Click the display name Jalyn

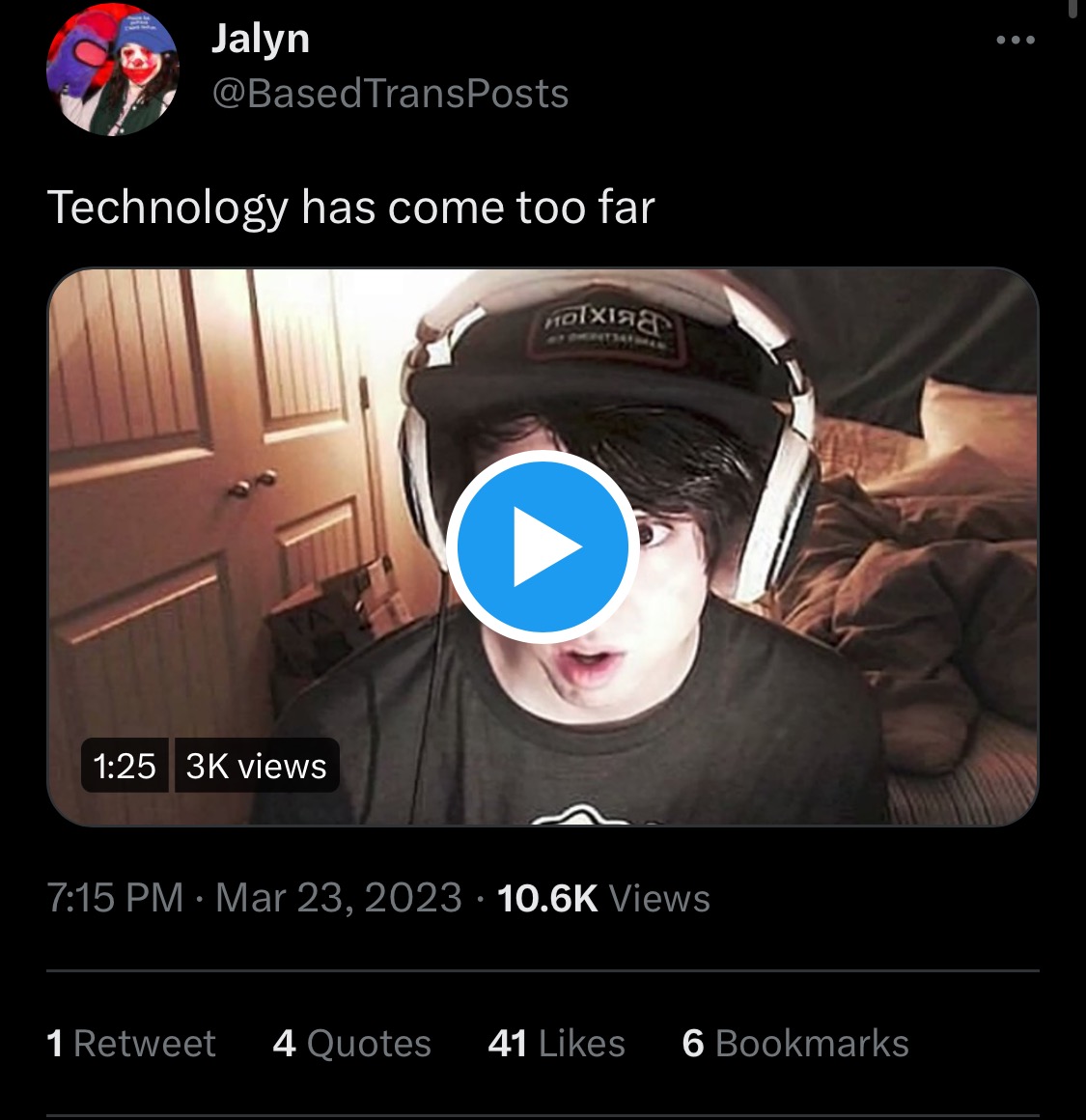[260, 39]
